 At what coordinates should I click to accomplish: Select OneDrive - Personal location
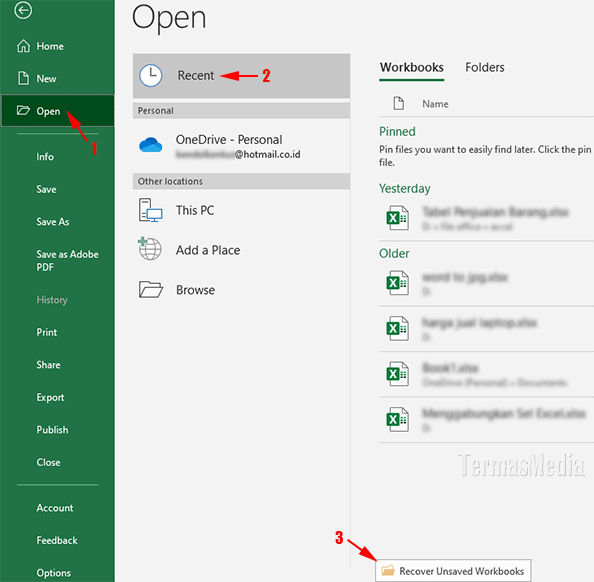(x=241, y=146)
